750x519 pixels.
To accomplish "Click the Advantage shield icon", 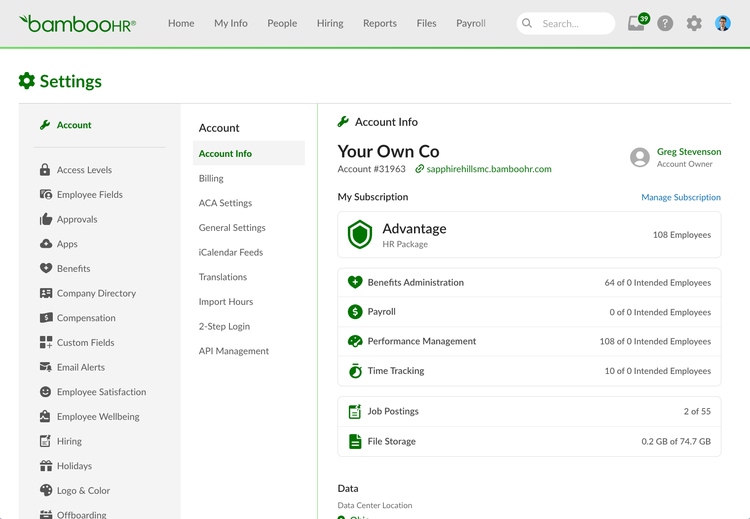I will [360, 234].
